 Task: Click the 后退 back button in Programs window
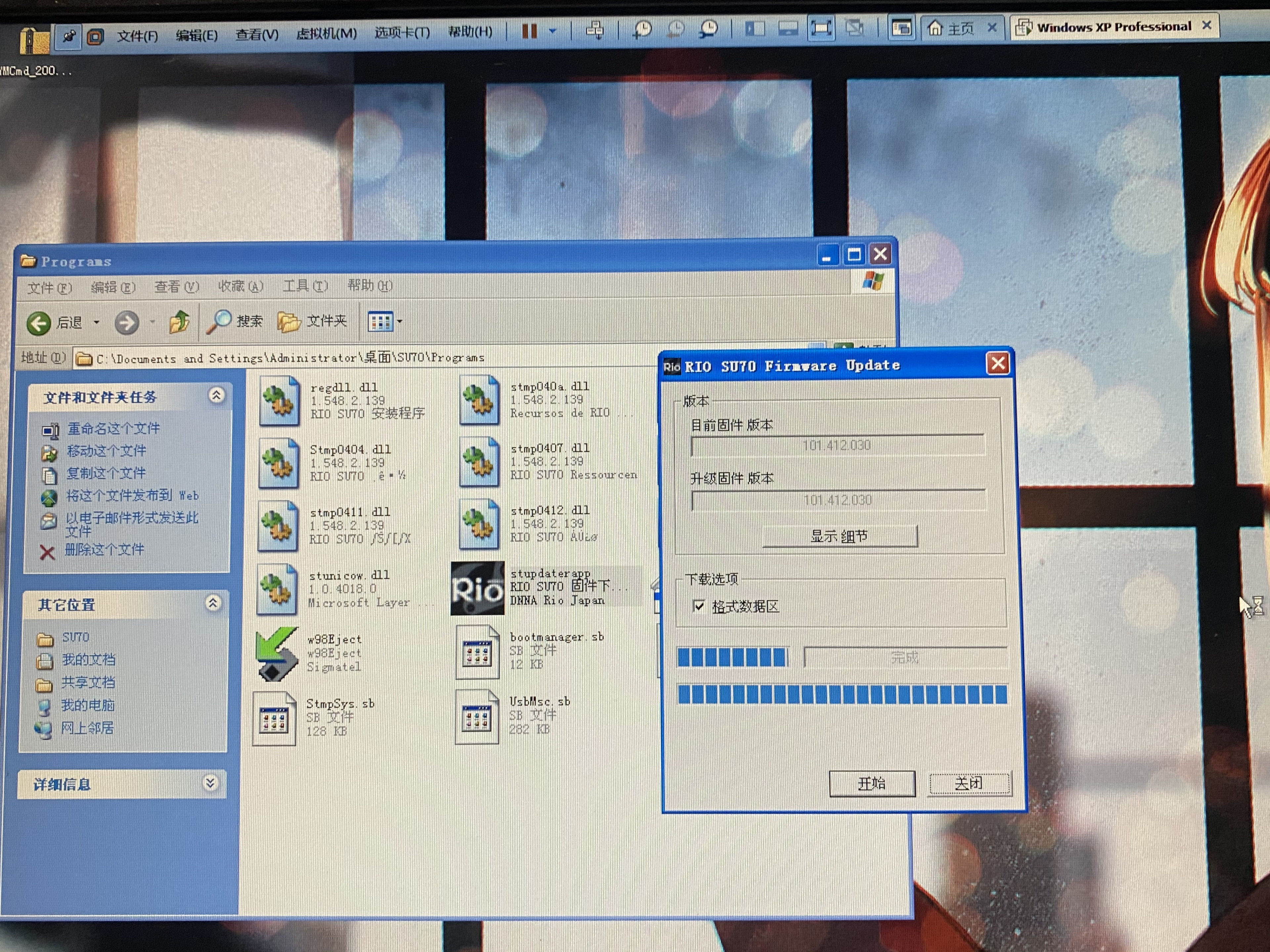(x=55, y=323)
